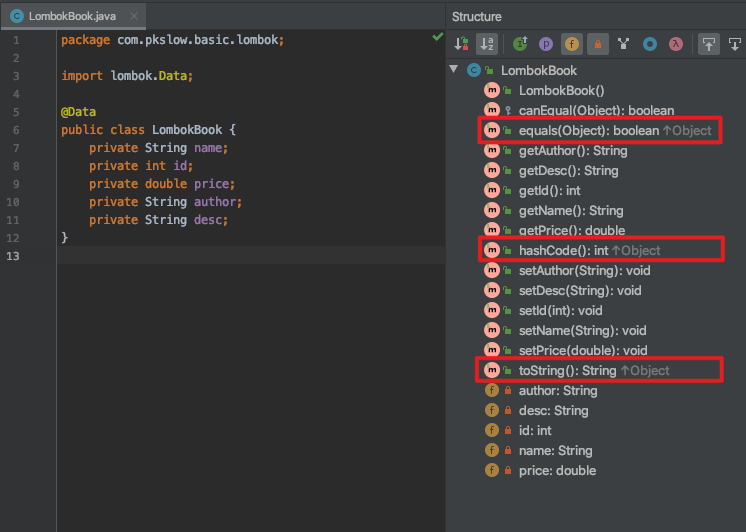
Task: Select getId(): int method
Action: 550,190
